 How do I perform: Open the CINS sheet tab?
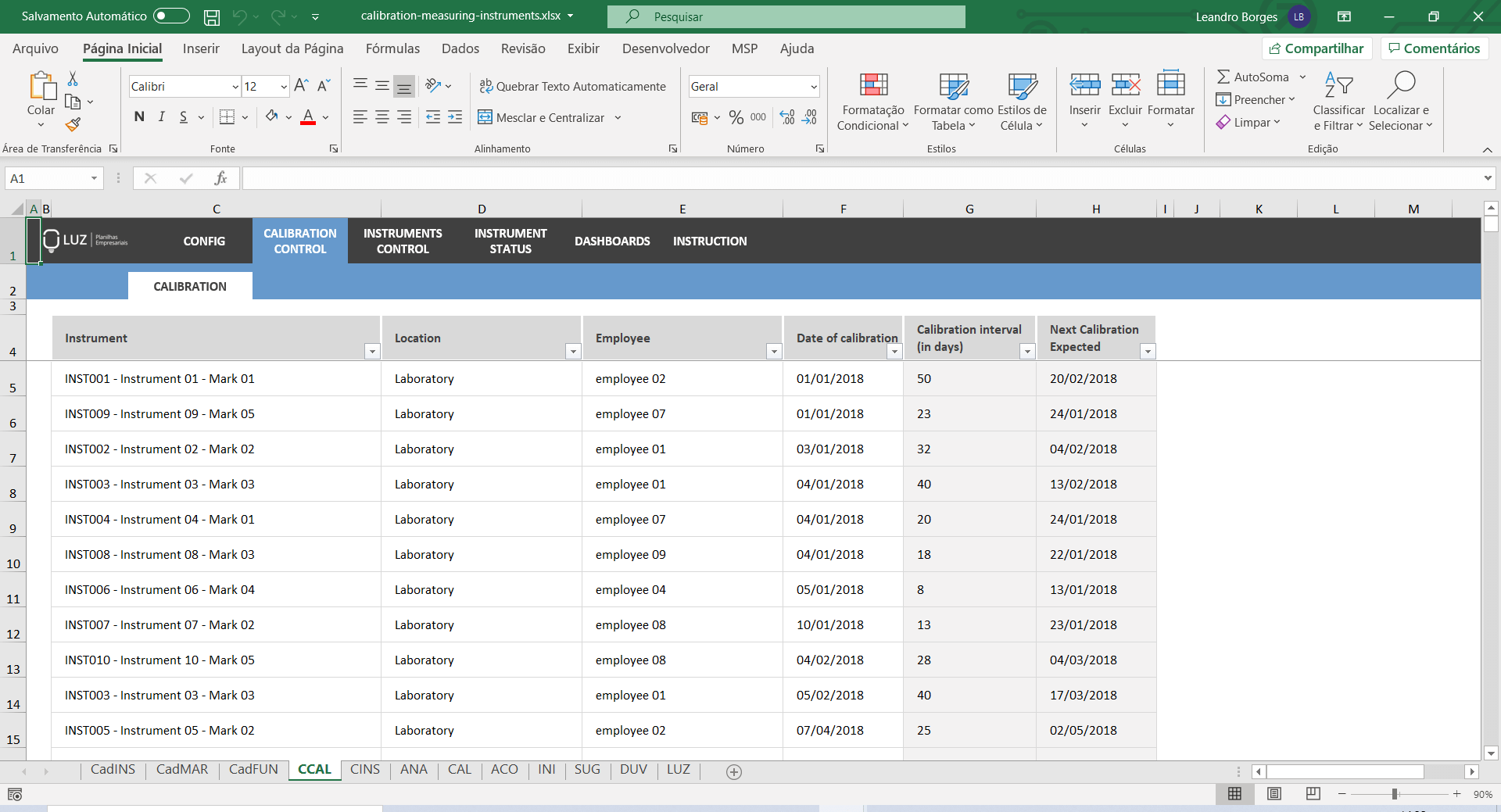click(364, 770)
